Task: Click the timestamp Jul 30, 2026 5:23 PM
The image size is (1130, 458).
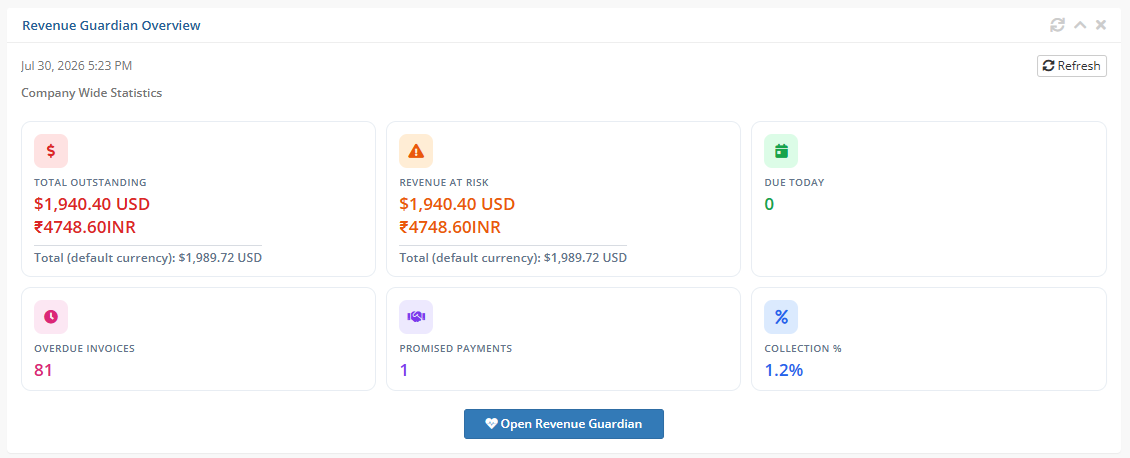Action: click(76, 66)
